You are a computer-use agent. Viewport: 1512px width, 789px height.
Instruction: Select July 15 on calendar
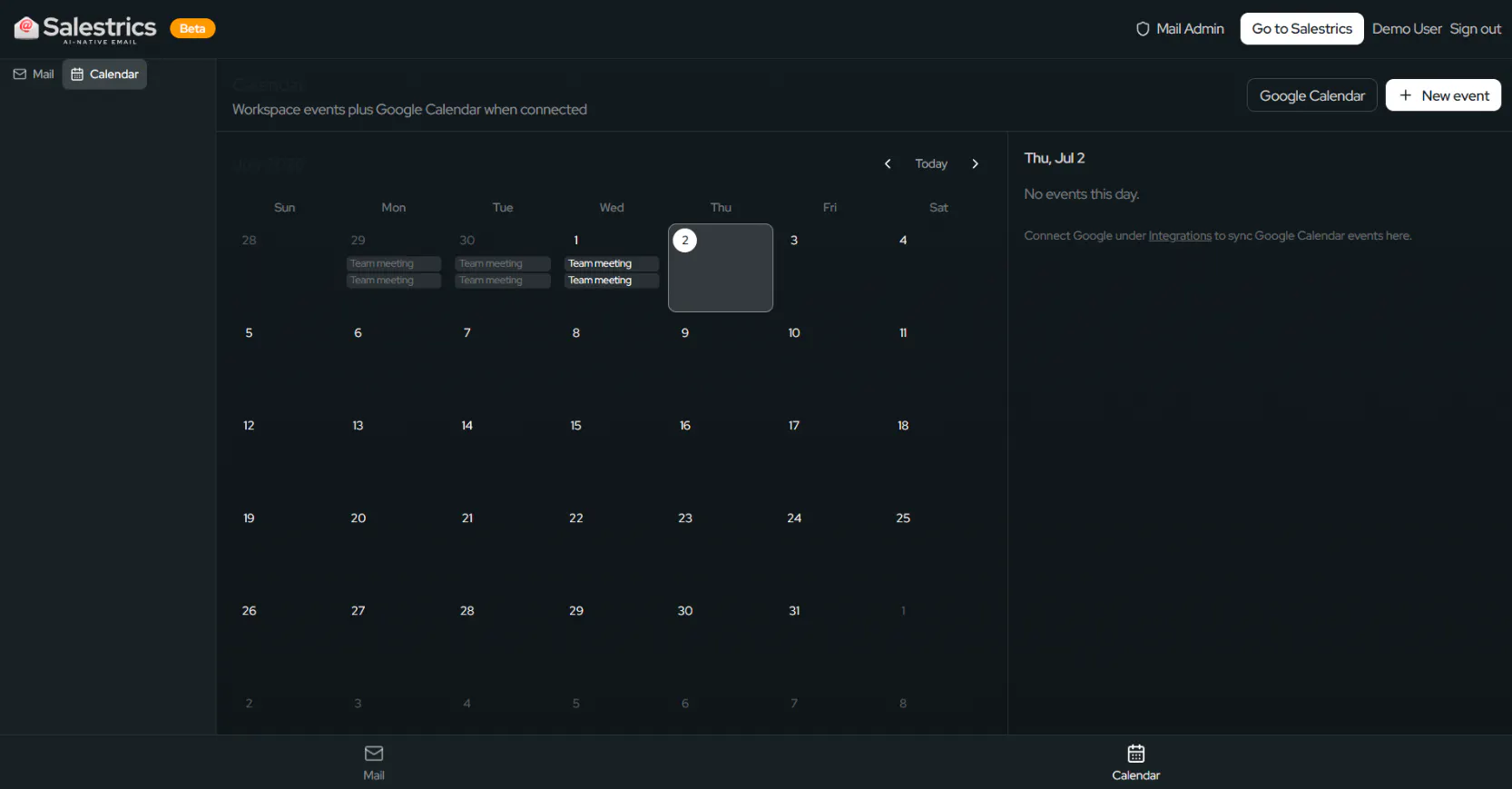612,453
